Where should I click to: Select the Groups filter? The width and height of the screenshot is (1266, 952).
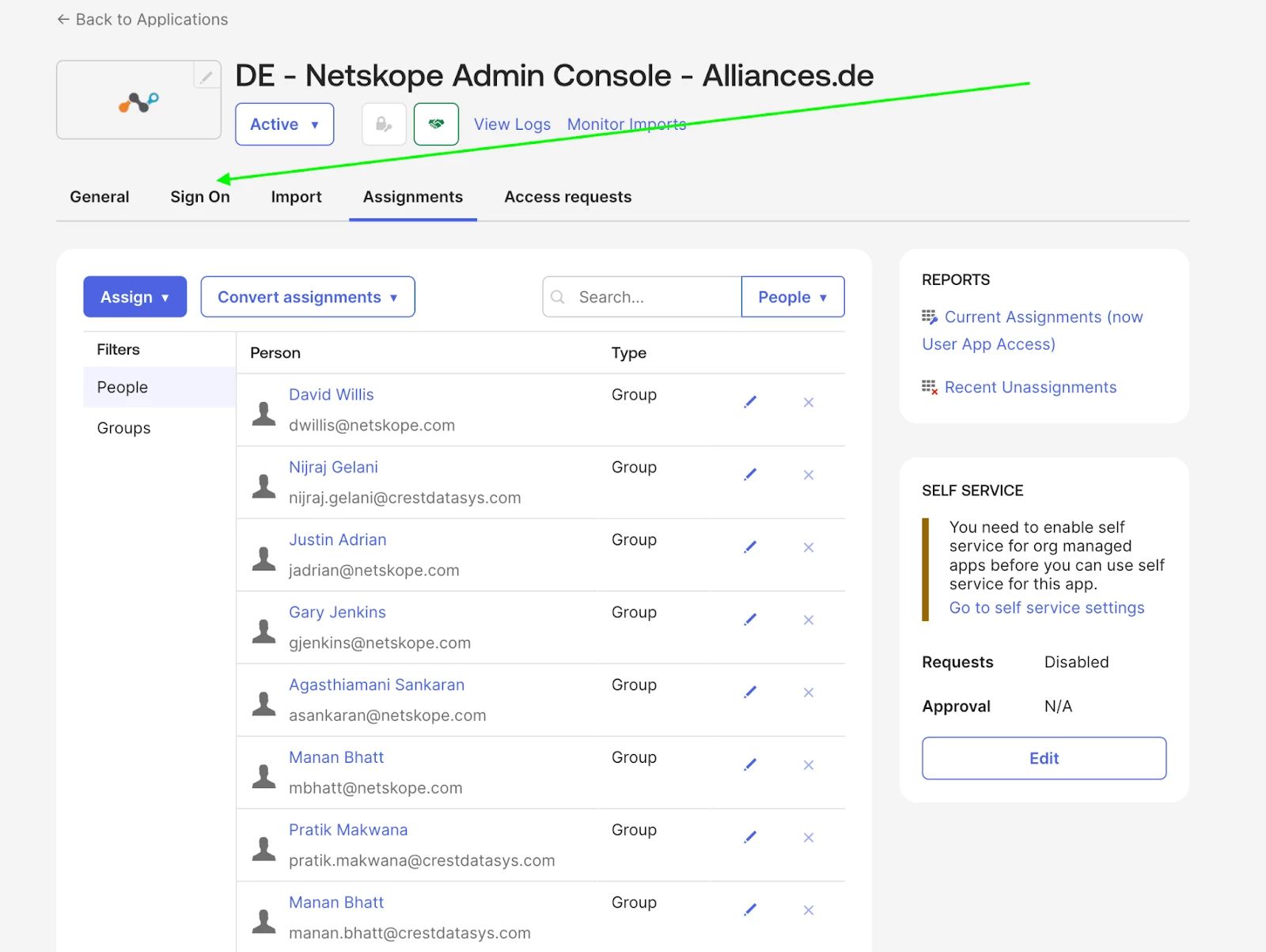tap(160, 428)
